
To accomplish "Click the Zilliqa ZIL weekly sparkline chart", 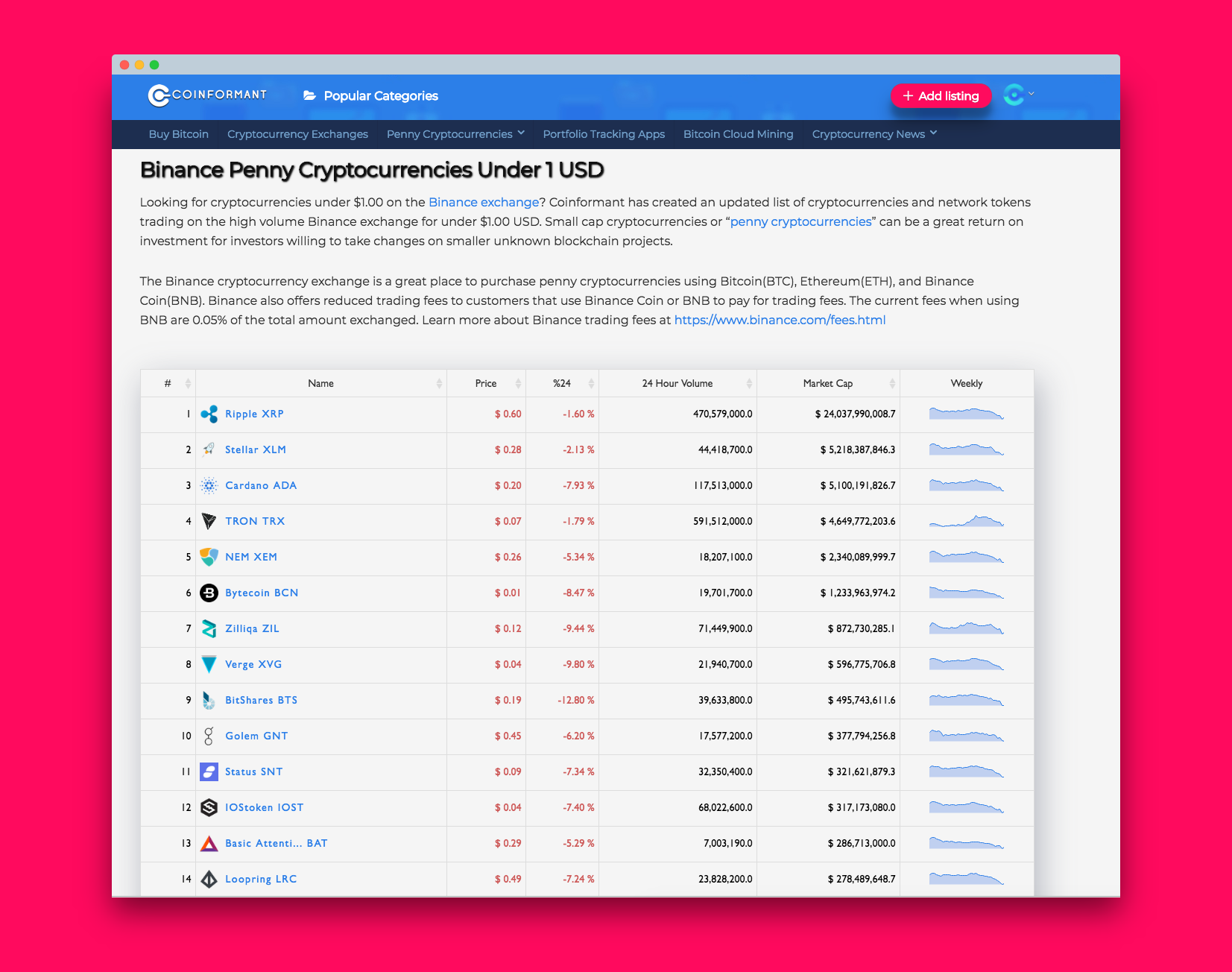I will coord(967,628).
